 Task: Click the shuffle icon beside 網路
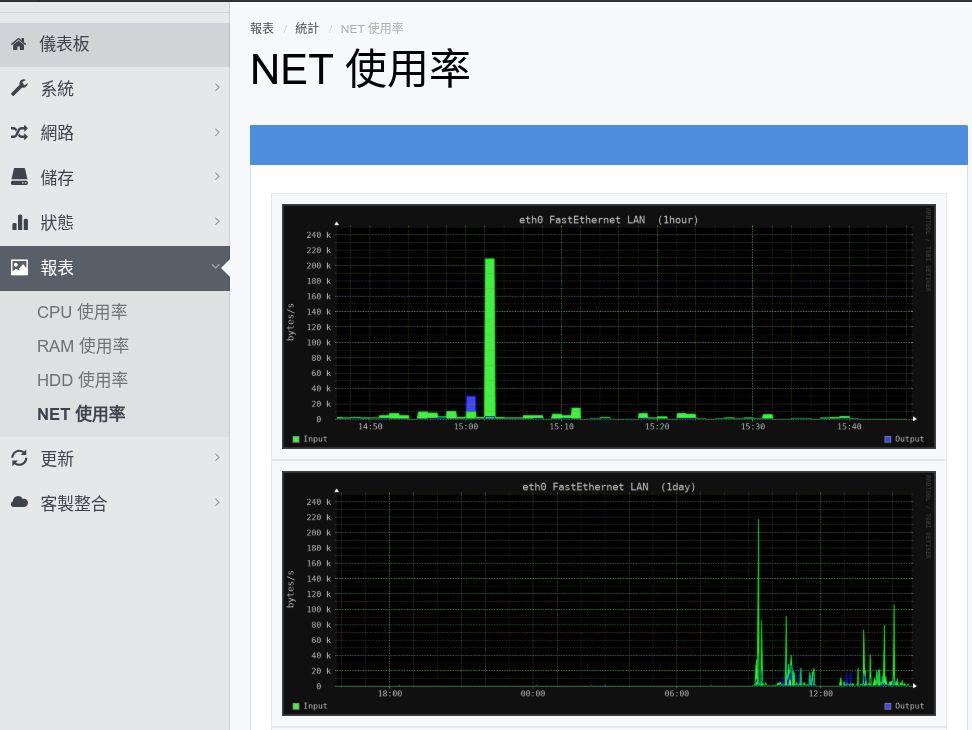click(19, 133)
